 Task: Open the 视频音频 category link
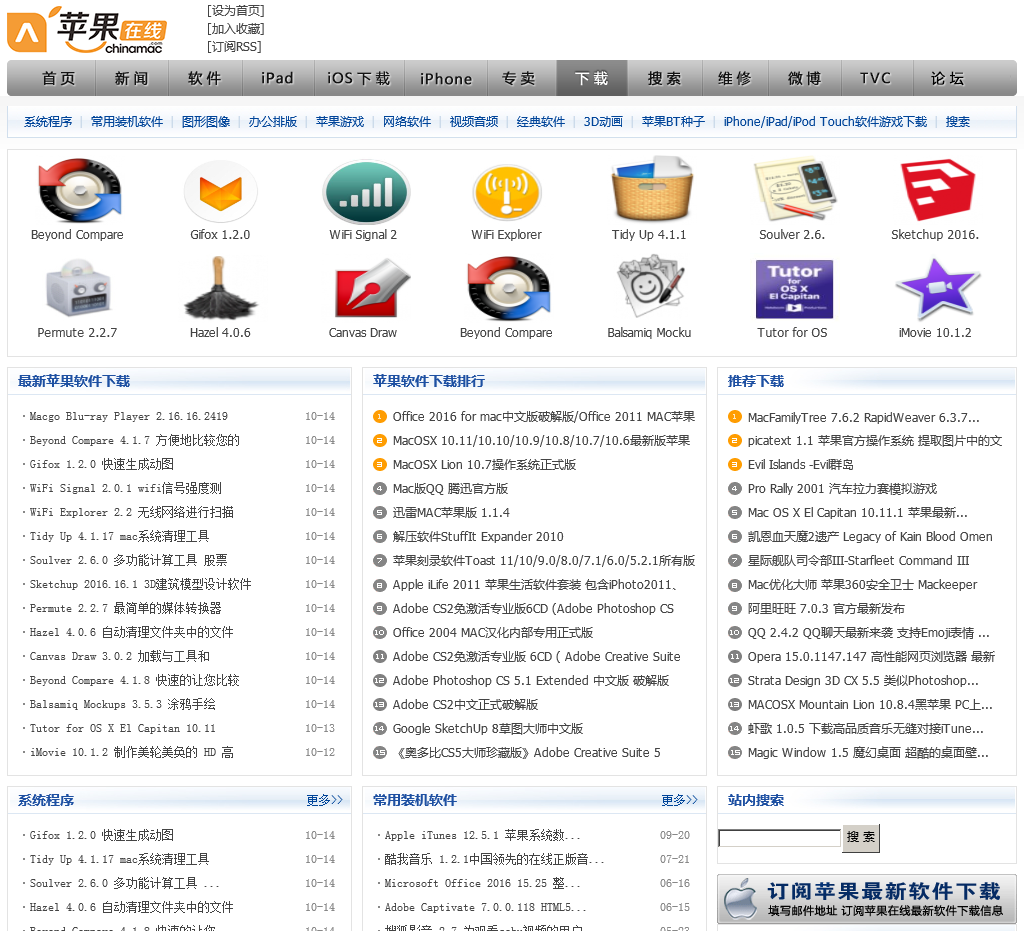[473, 121]
